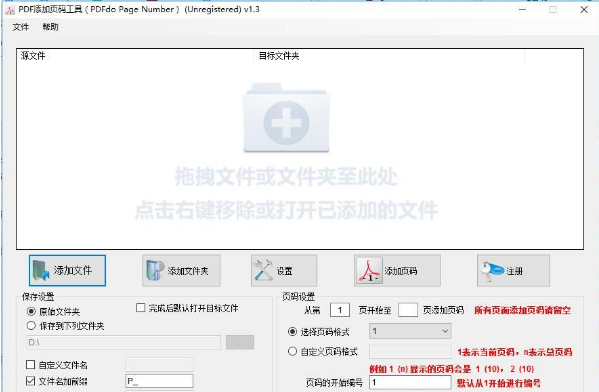Click the folder plus icon in drop area
This screenshot has width=599, height=392.
click(286, 118)
